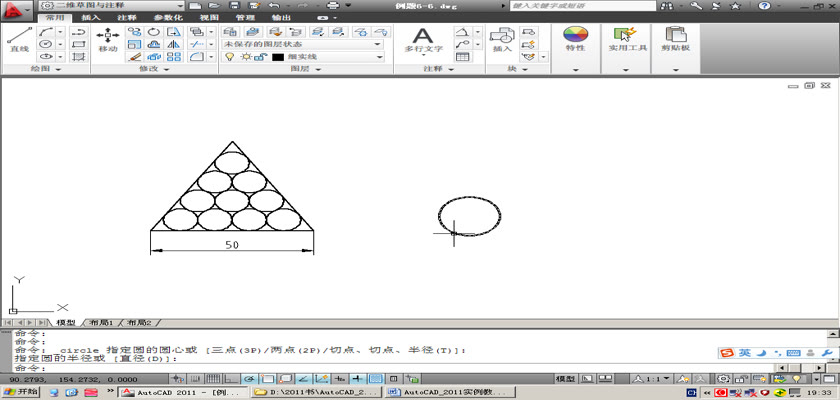The image size is (840, 400).
Task: Activate the Move (移动) tool
Action: 108,38
